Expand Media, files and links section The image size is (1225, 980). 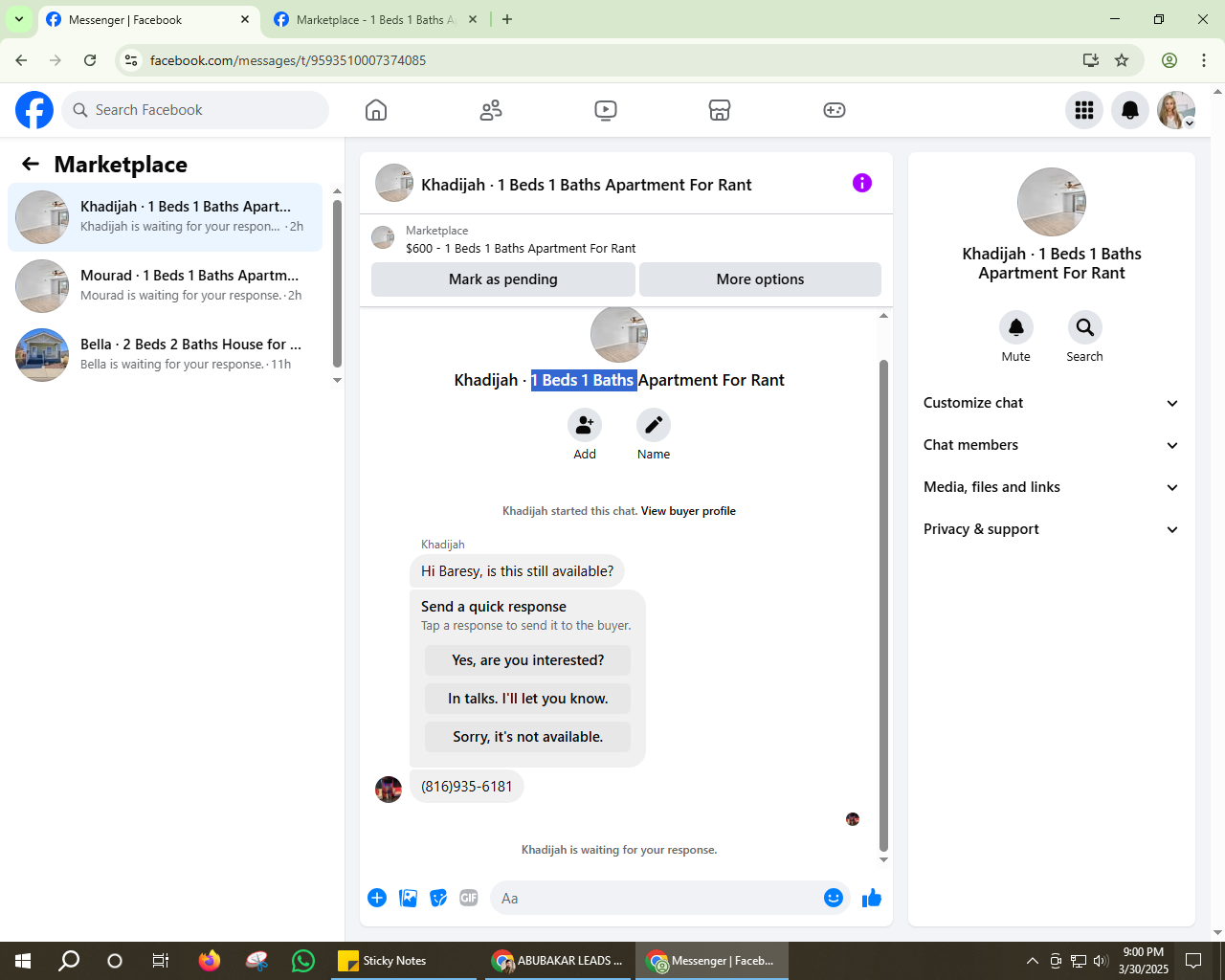[x=1052, y=487]
